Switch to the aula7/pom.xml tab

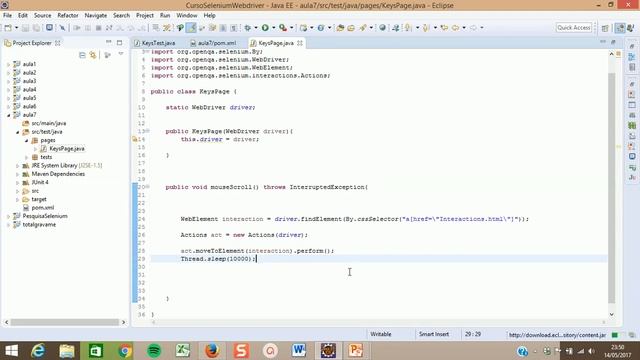pyautogui.click(x=217, y=43)
